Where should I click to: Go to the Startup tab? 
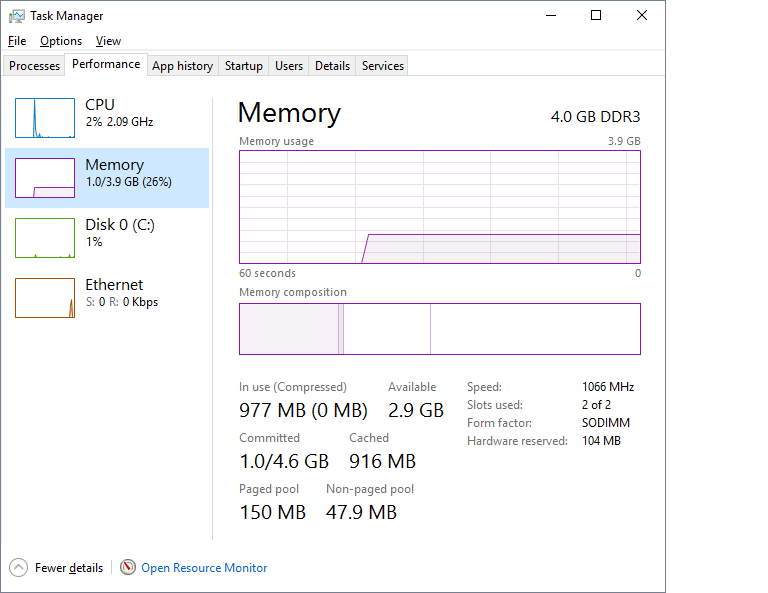coord(244,66)
